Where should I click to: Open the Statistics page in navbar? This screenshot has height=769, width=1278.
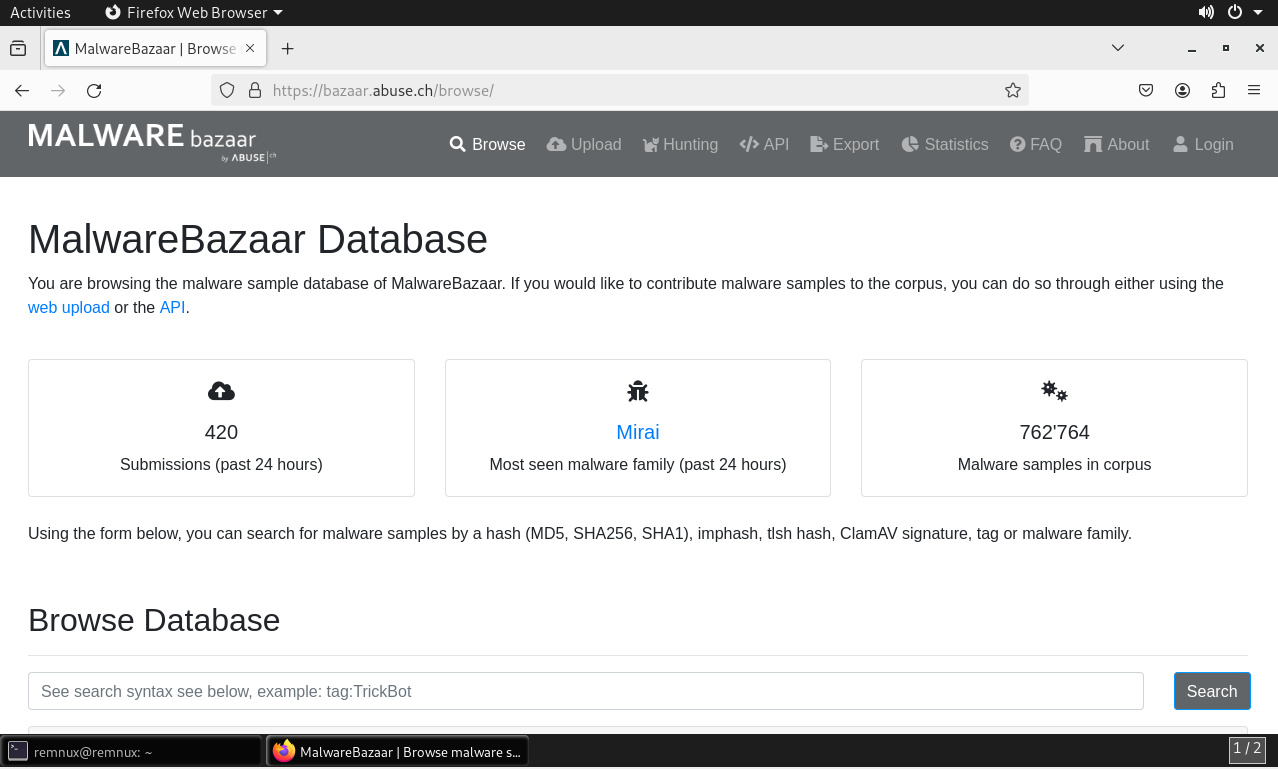pos(944,144)
